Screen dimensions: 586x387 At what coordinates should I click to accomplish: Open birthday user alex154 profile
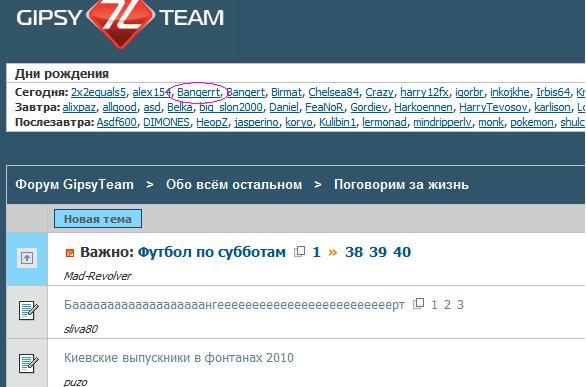tap(151, 92)
